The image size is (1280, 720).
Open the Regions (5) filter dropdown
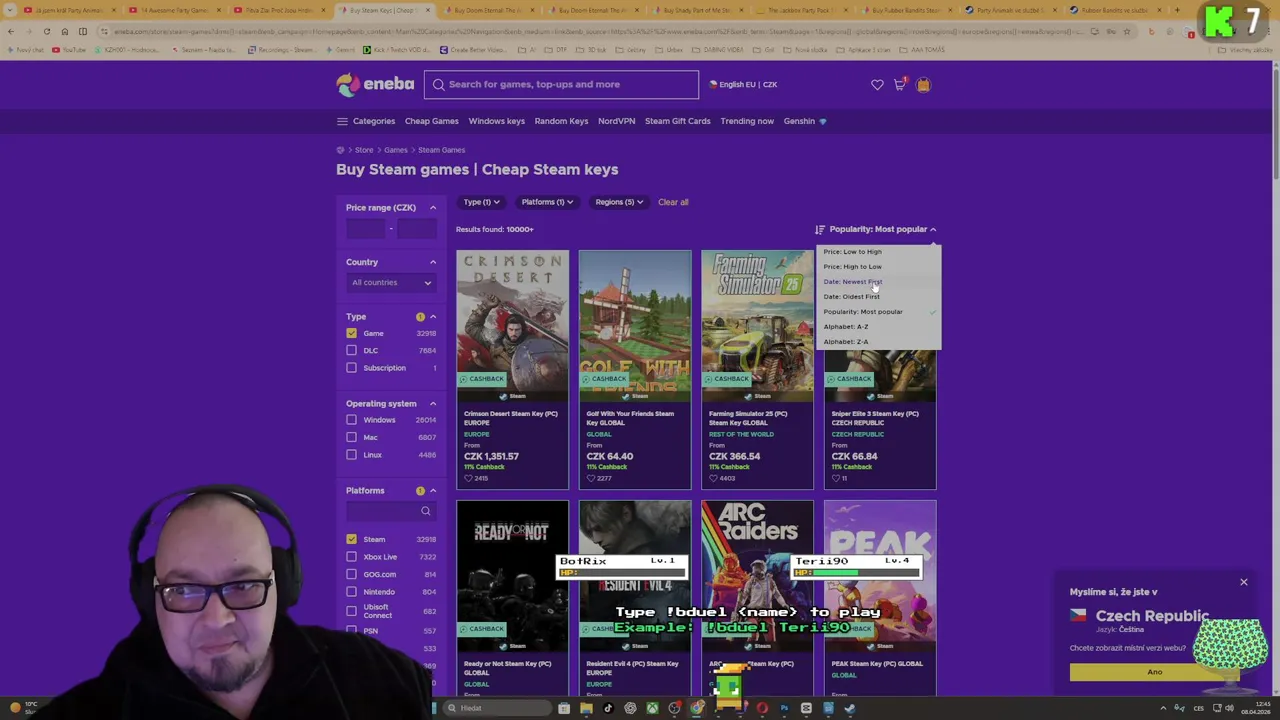pos(619,202)
